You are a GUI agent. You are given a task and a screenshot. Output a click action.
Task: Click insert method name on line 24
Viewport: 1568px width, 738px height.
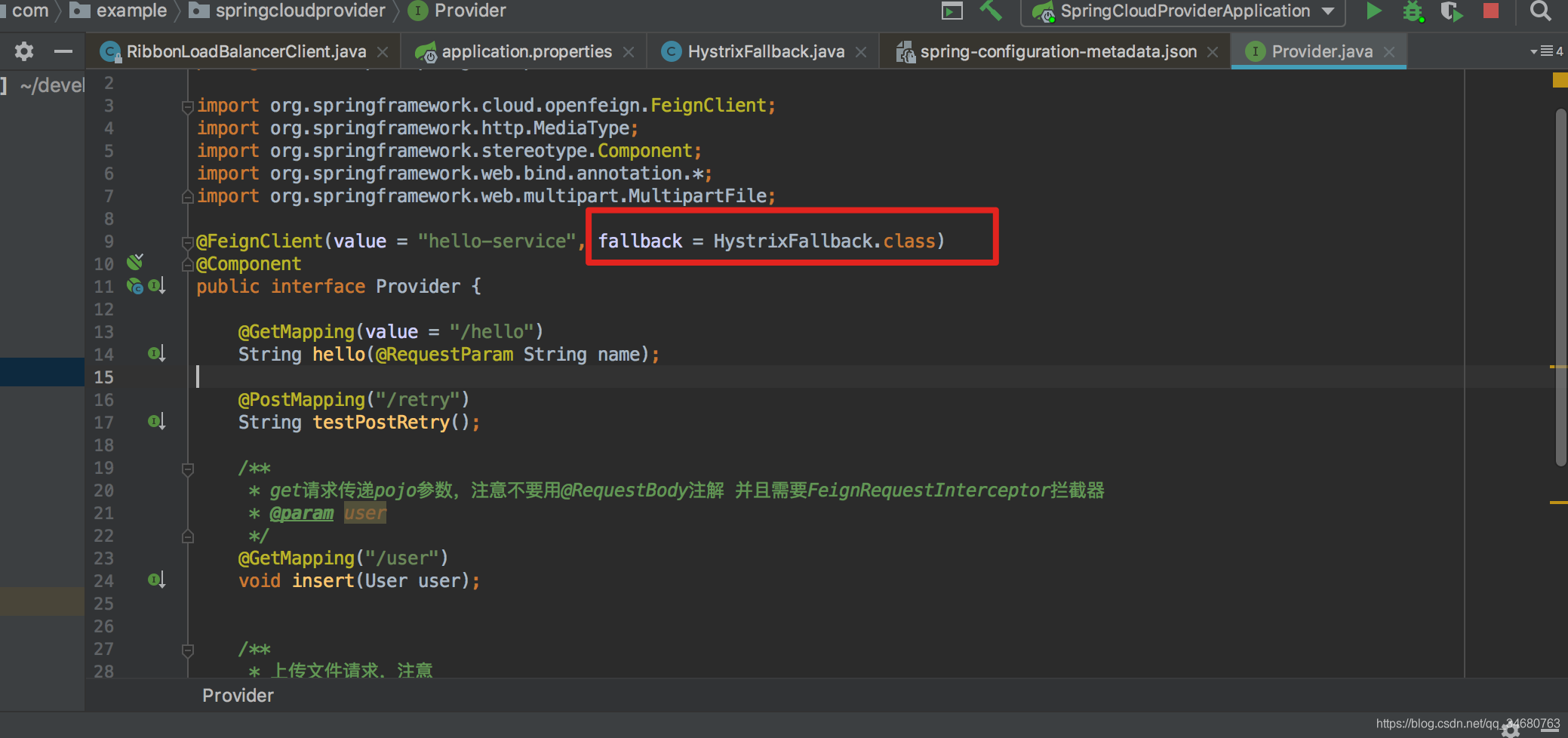click(323, 580)
